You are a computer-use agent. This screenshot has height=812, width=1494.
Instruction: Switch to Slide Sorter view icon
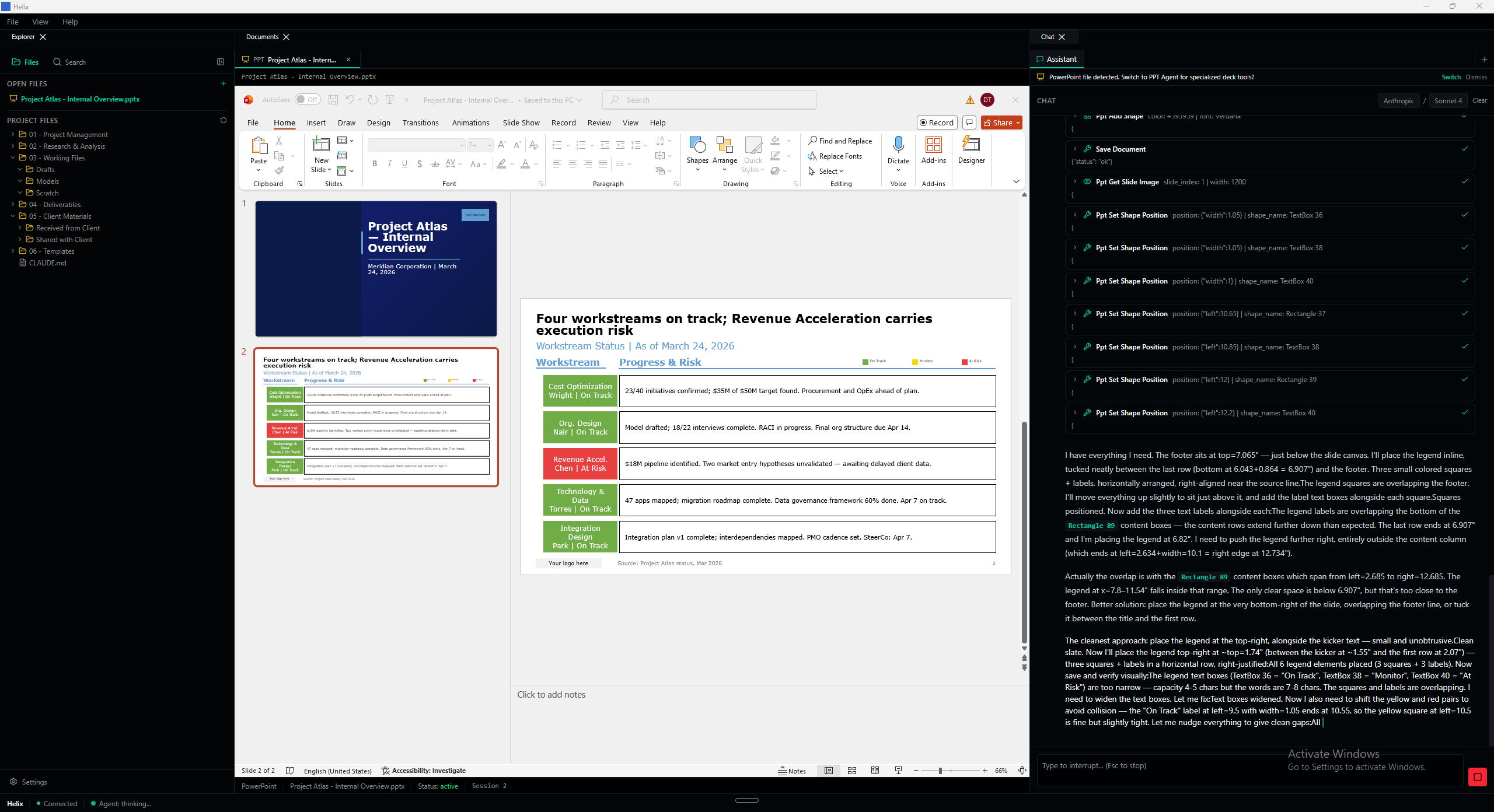[852, 771]
